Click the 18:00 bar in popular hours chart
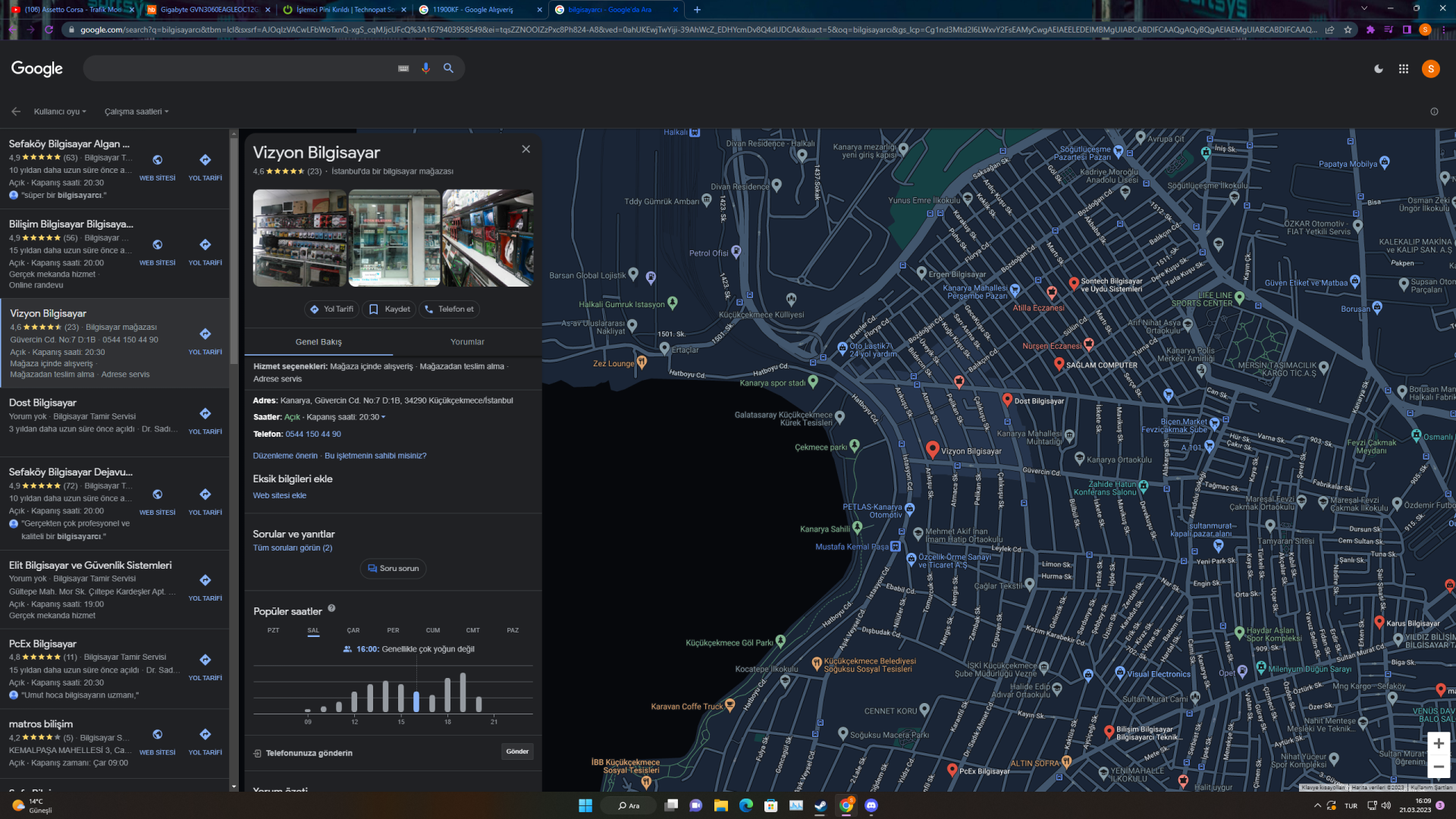Screen dimensions: 1456x819 pyautogui.click(x=447, y=694)
